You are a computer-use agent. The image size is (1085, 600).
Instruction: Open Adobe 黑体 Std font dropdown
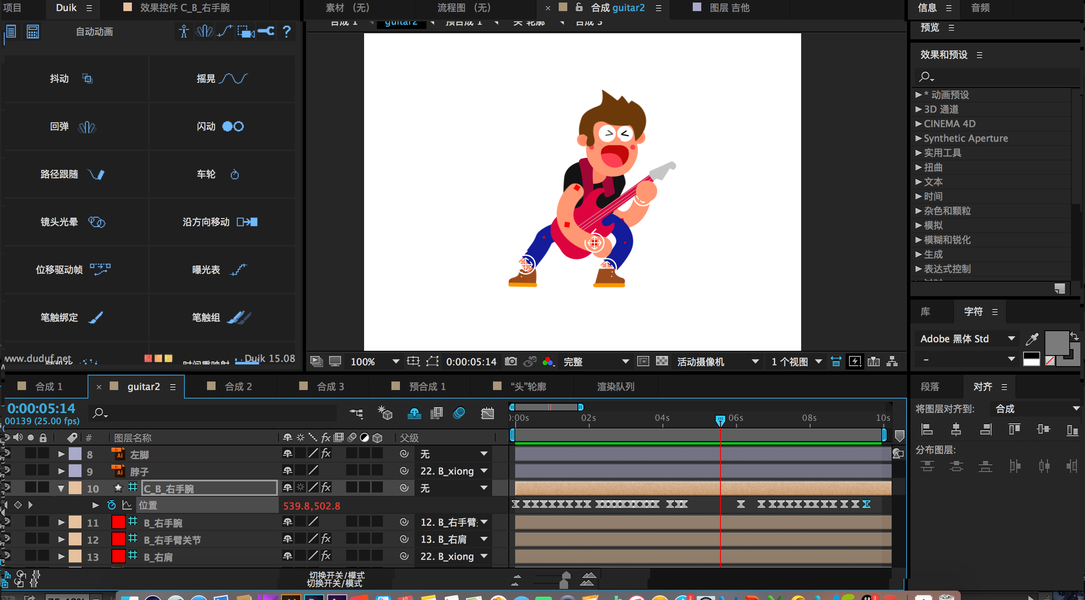pyautogui.click(x=967, y=338)
